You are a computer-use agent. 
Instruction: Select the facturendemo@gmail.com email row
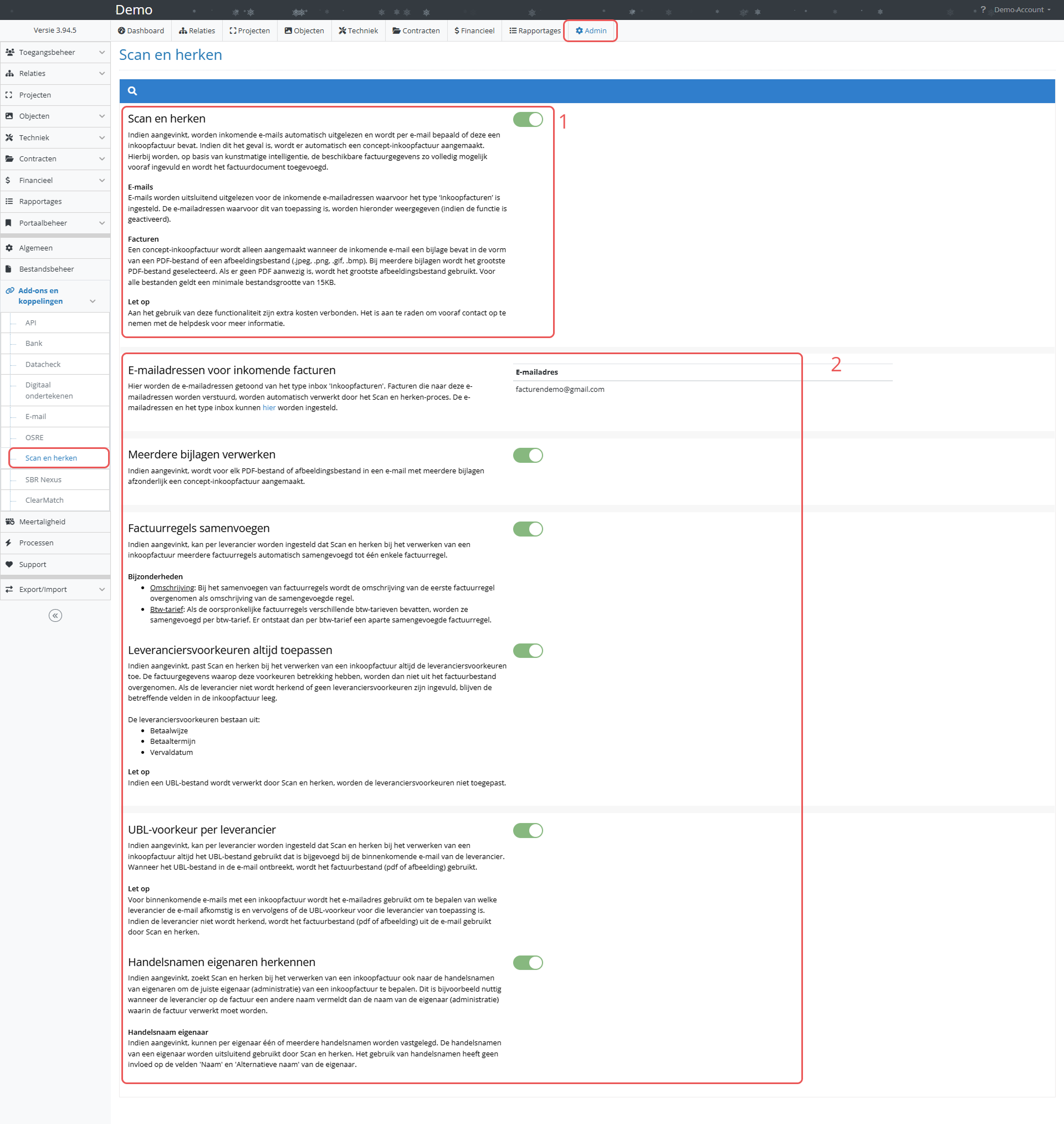pos(560,389)
